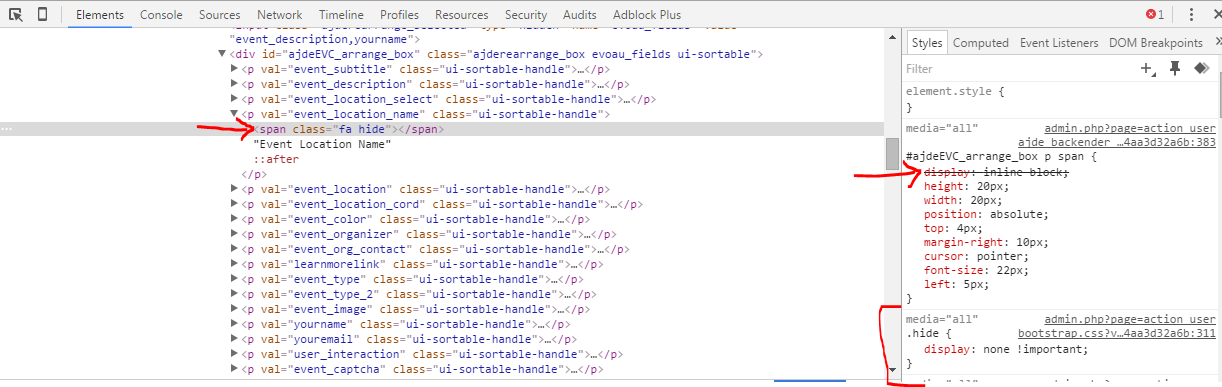The image size is (1222, 387).
Task: Open the Audits tab
Action: (x=580, y=15)
